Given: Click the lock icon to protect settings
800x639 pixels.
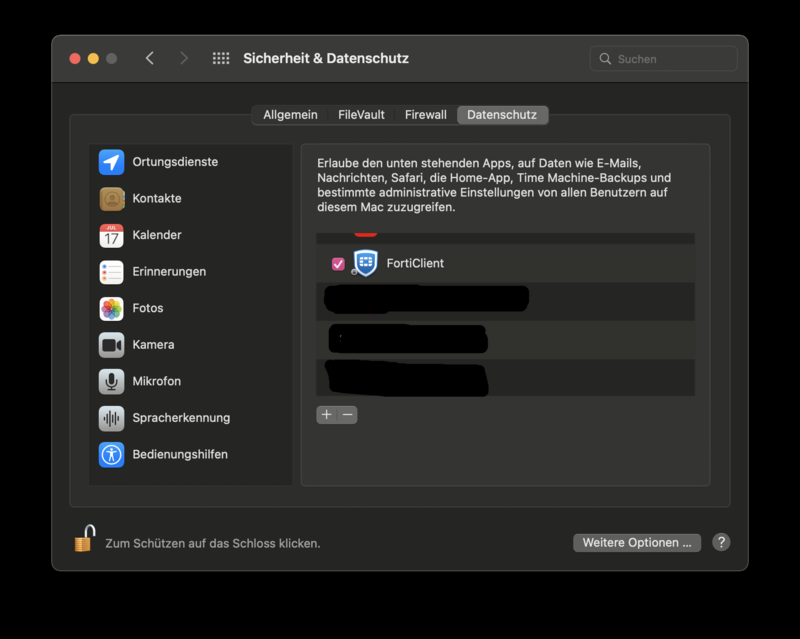Looking at the screenshot, I should (85, 540).
